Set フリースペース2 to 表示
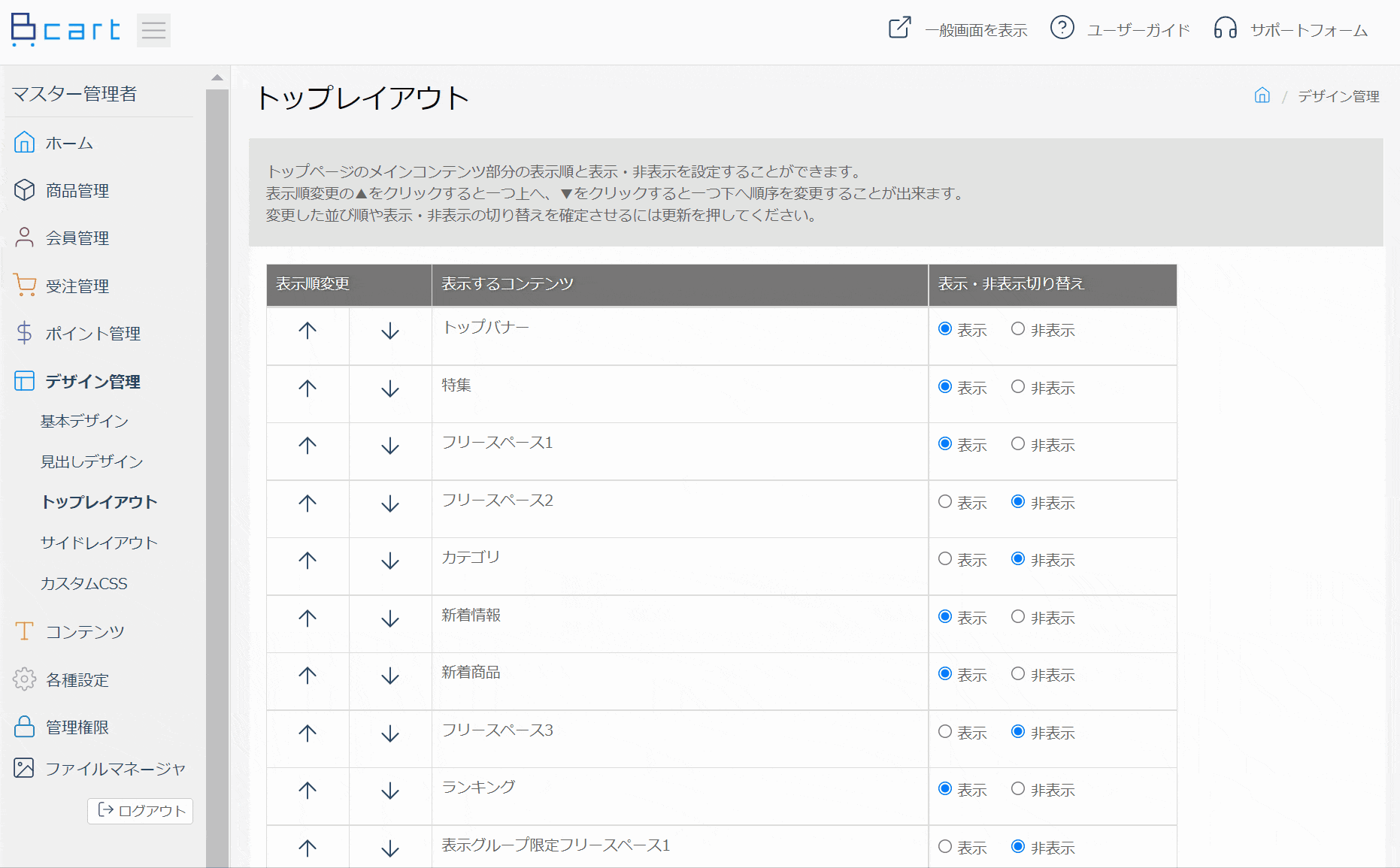Image resolution: width=1400 pixels, height=868 pixels. (945, 502)
